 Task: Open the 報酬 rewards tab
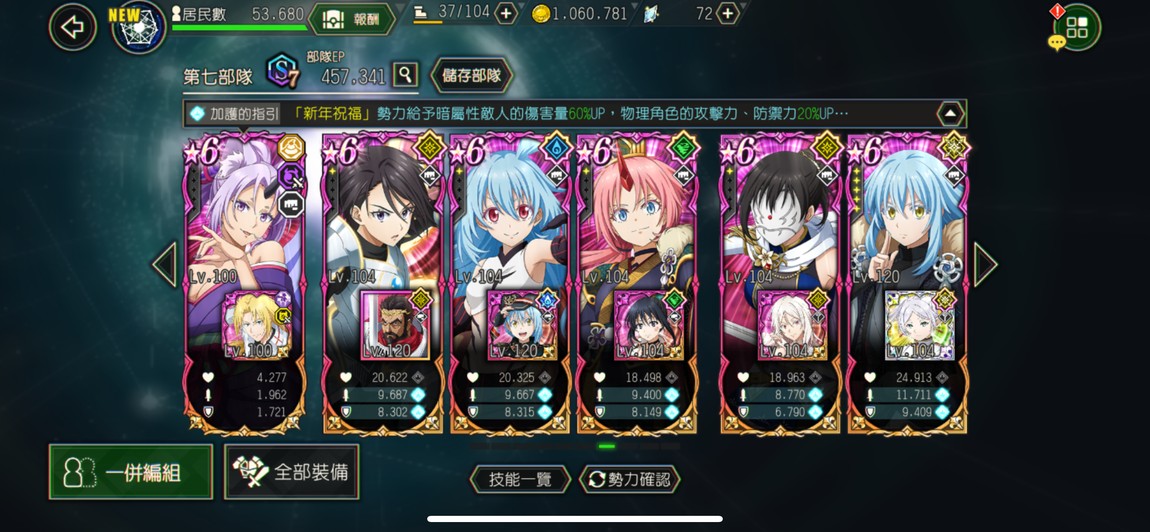[x=352, y=19]
